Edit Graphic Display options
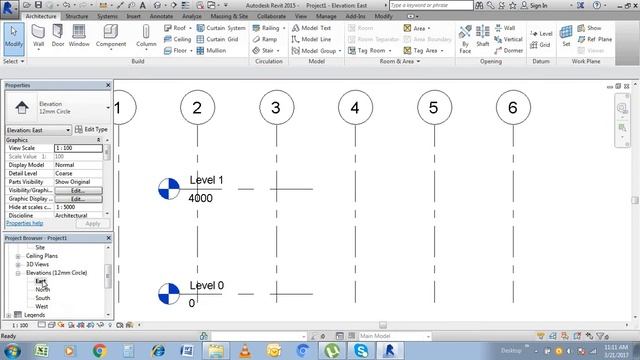The height and width of the screenshot is (360, 640). [78, 199]
